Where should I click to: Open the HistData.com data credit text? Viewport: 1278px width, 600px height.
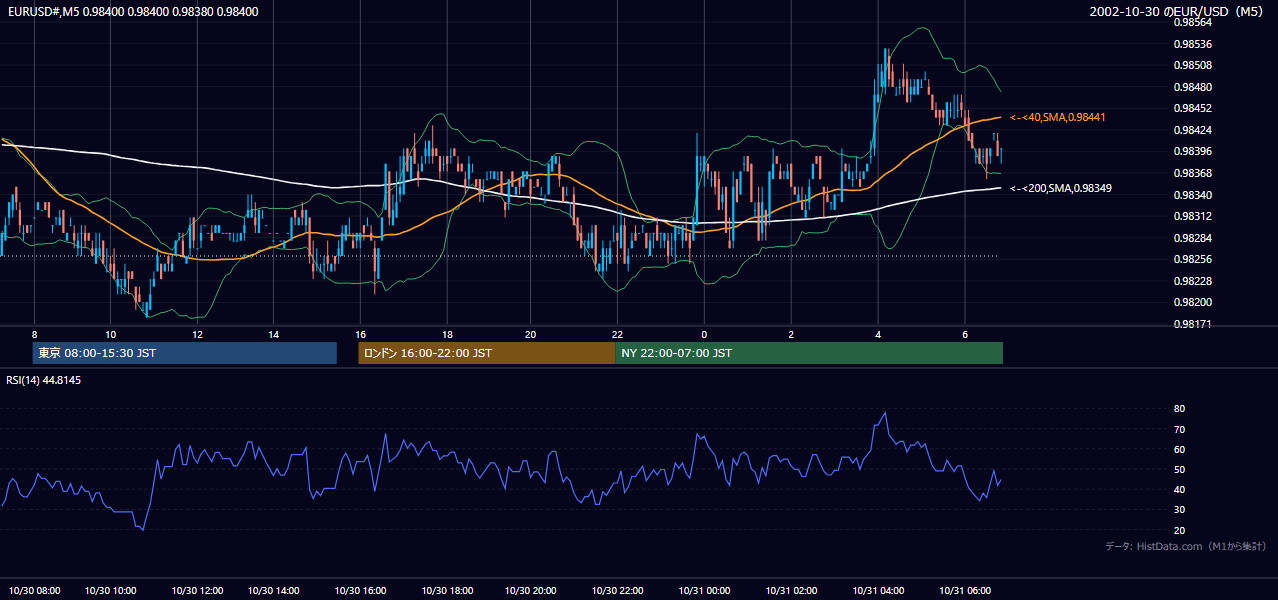(1185, 546)
